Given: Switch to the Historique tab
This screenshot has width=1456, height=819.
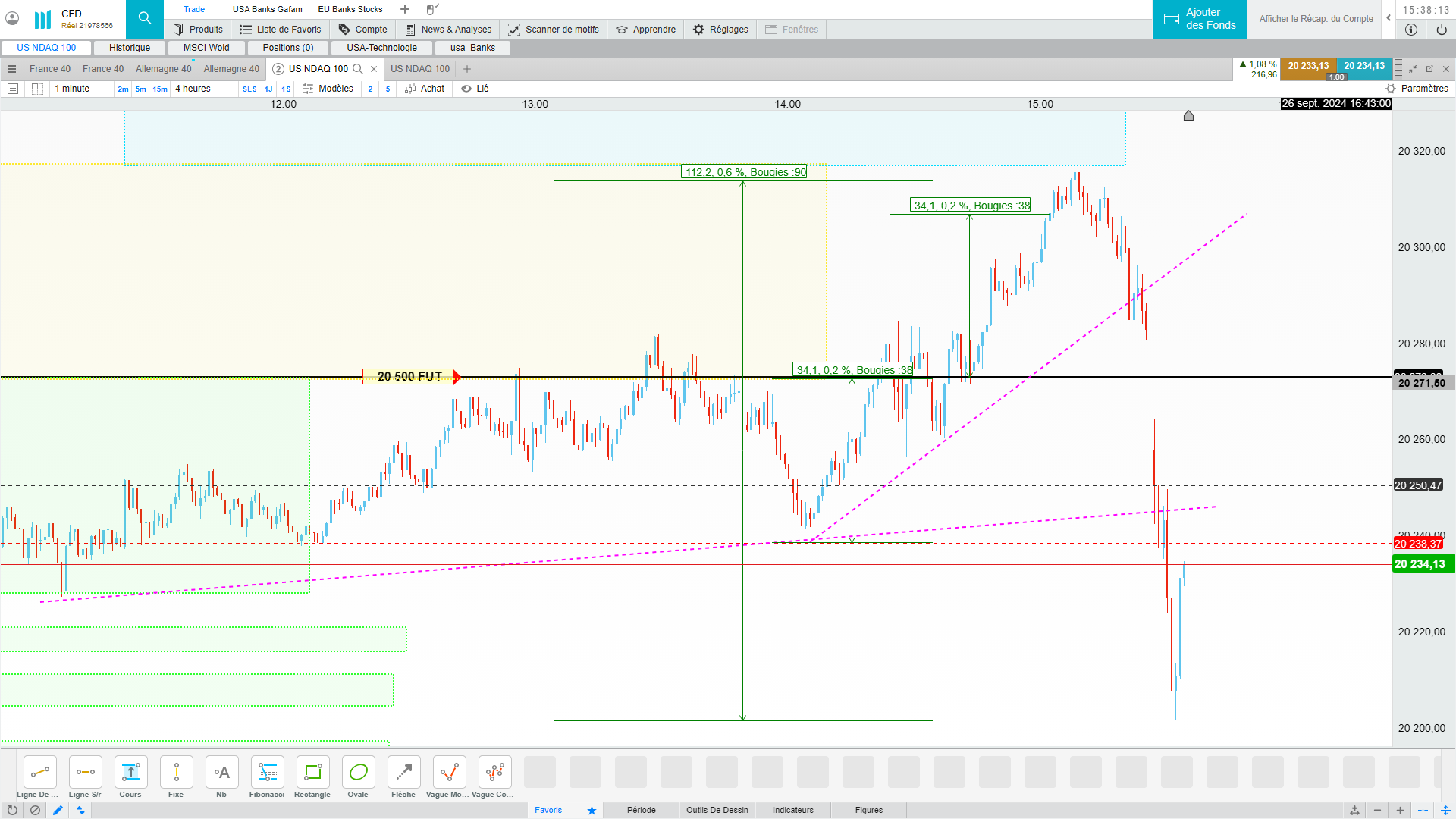Looking at the screenshot, I should coord(130,48).
